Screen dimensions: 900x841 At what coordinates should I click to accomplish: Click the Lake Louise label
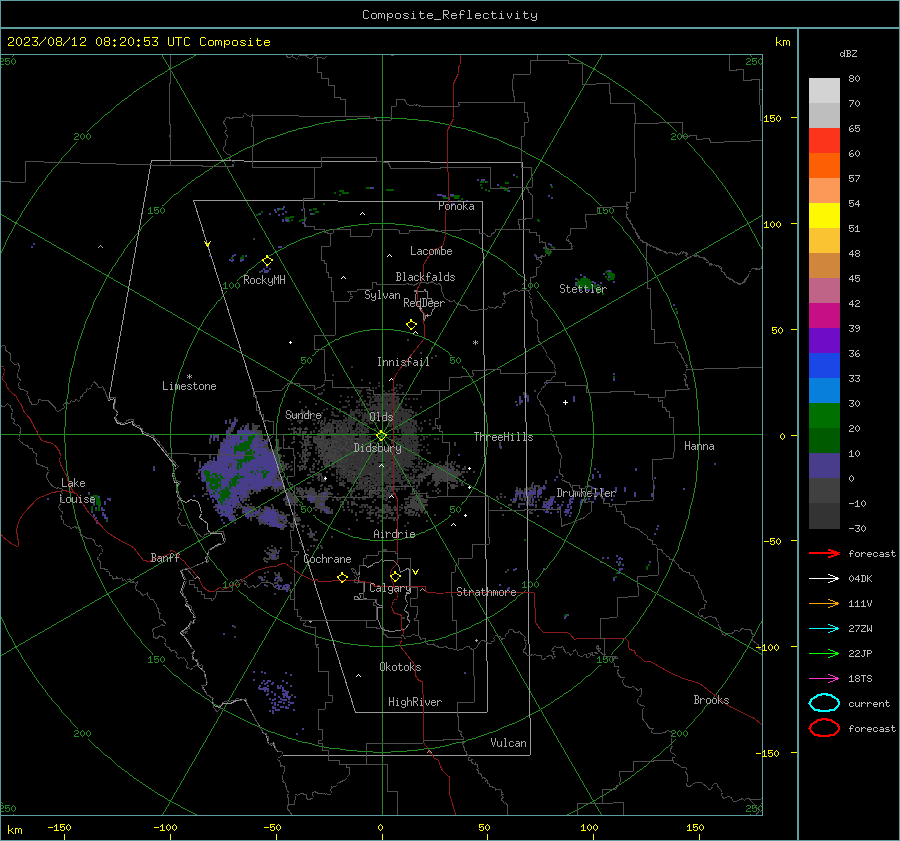click(x=77, y=491)
